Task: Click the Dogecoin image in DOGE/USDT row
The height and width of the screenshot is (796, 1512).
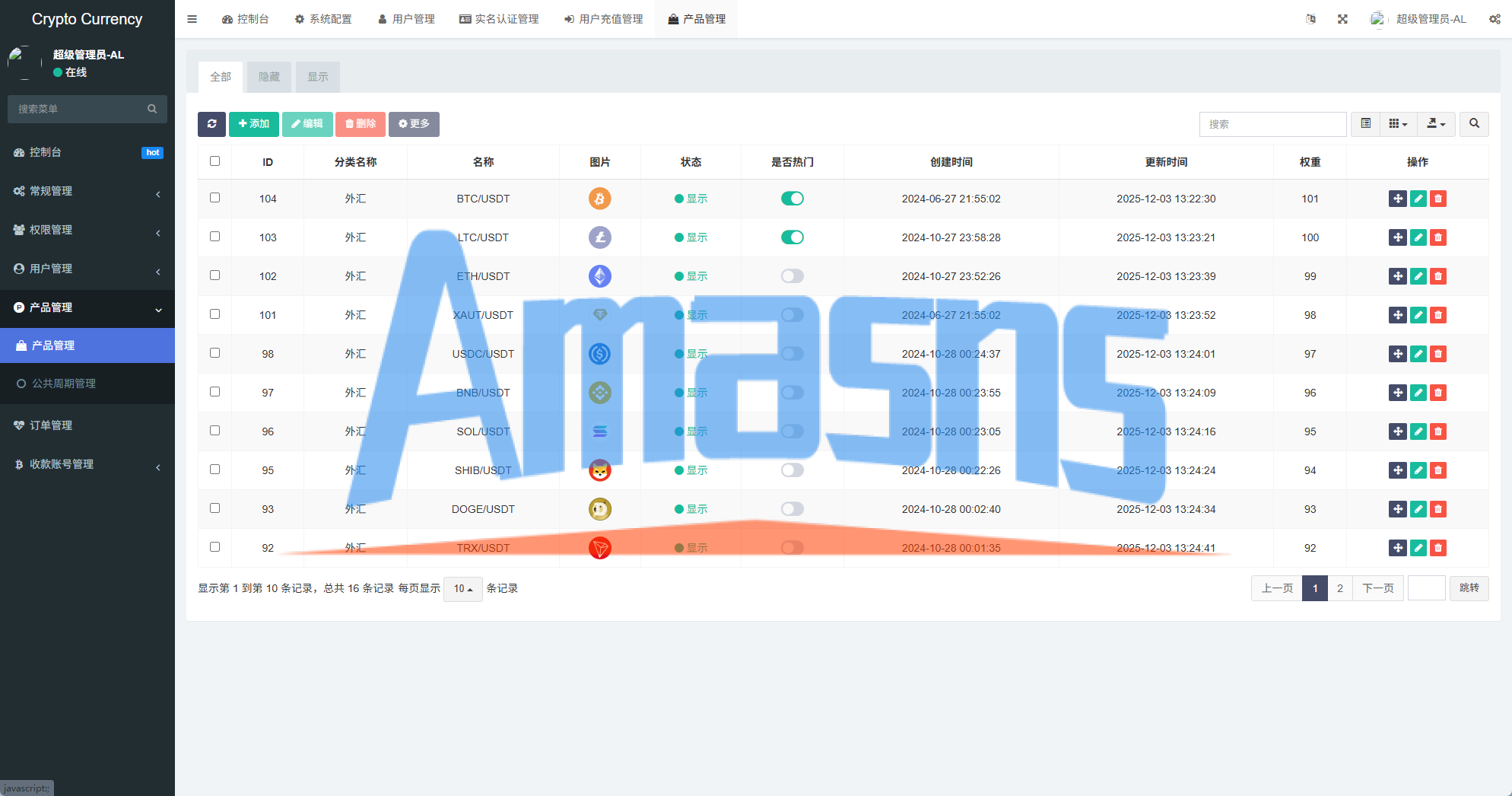Action: click(x=600, y=509)
